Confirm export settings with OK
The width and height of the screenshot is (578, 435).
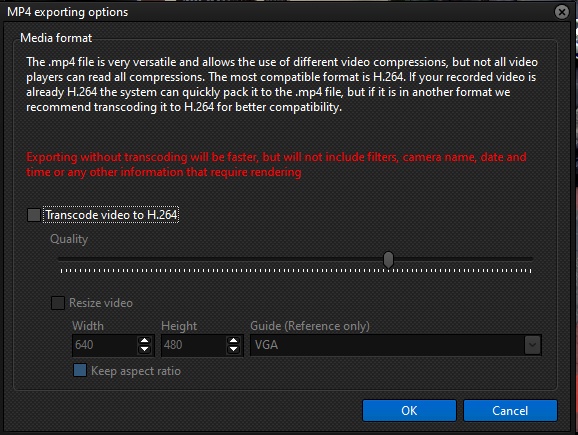click(x=409, y=410)
